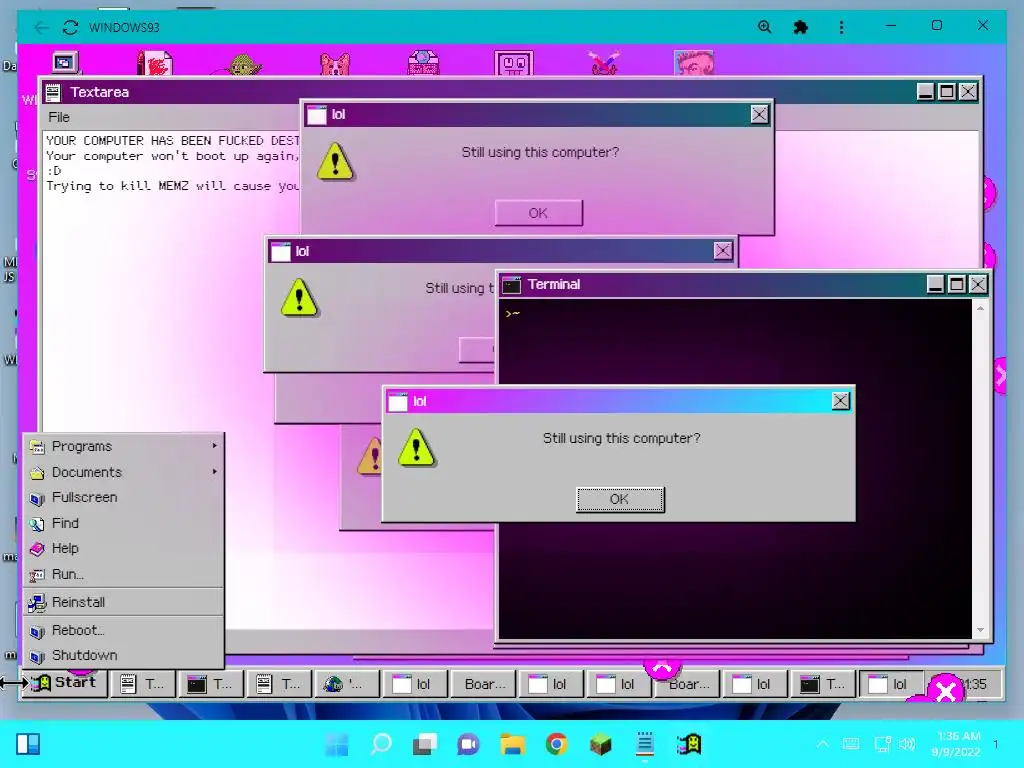The height and width of the screenshot is (768, 1024).
Task: Close the middle lol dialog
Action: click(722, 251)
